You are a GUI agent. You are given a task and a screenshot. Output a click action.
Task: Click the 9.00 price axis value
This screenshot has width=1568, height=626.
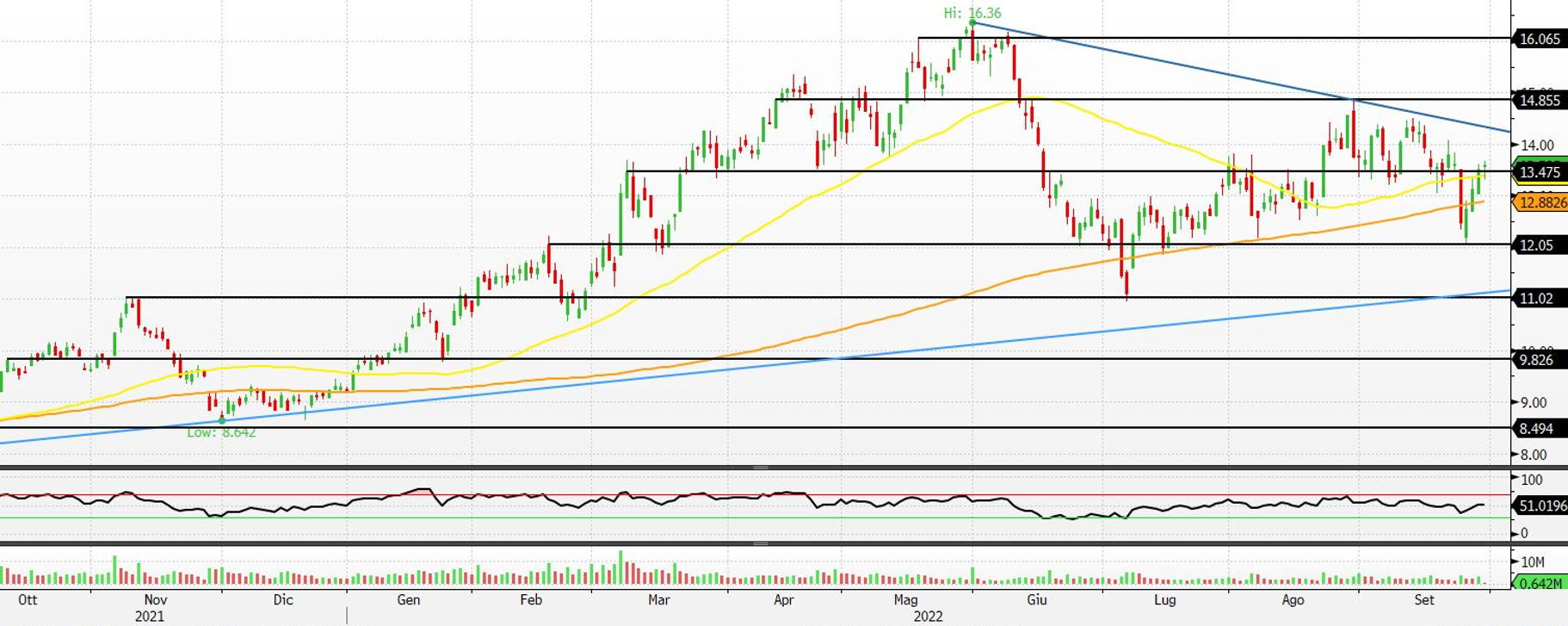point(1534,402)
